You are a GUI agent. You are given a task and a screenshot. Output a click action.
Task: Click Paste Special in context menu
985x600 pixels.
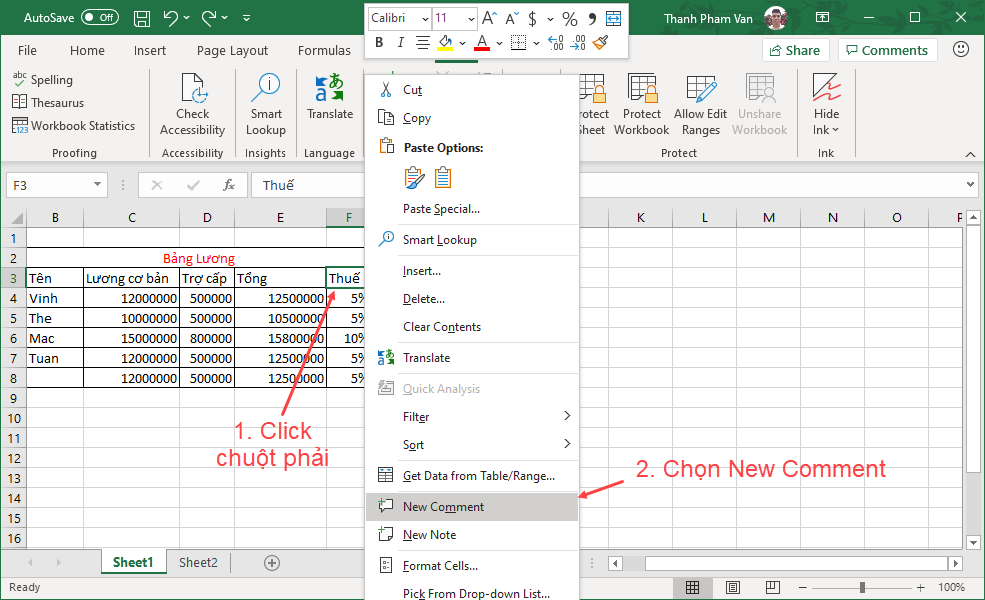(472, 209)
